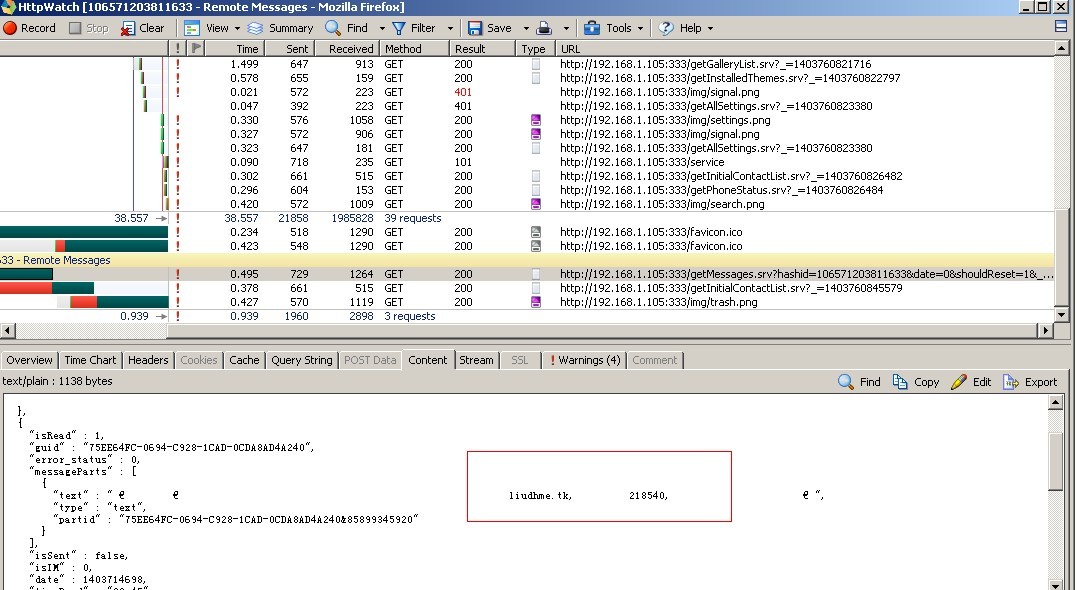Select the getPhoneStatus.srv request row
The image size is (1077, 590).
pos(720,190)
